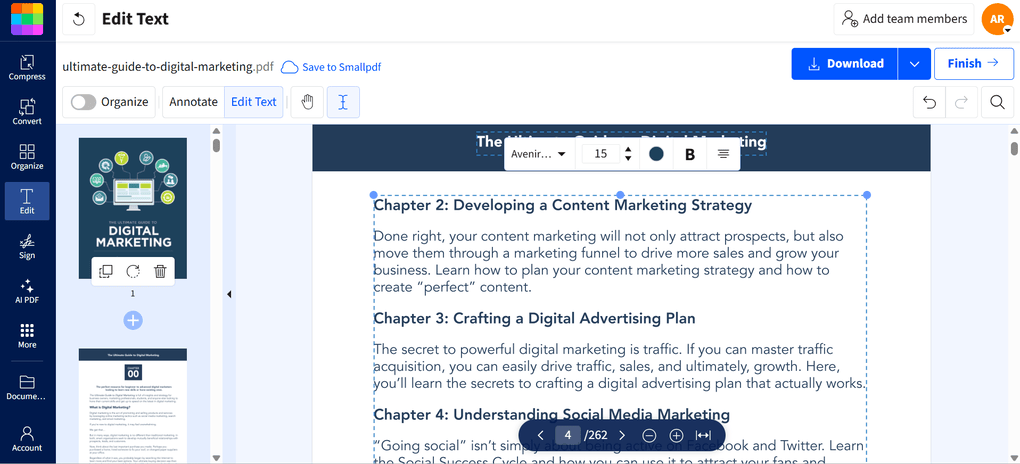
Task: Select the Chapter 00 page thumbnail
Action: (x=133, y=405)
